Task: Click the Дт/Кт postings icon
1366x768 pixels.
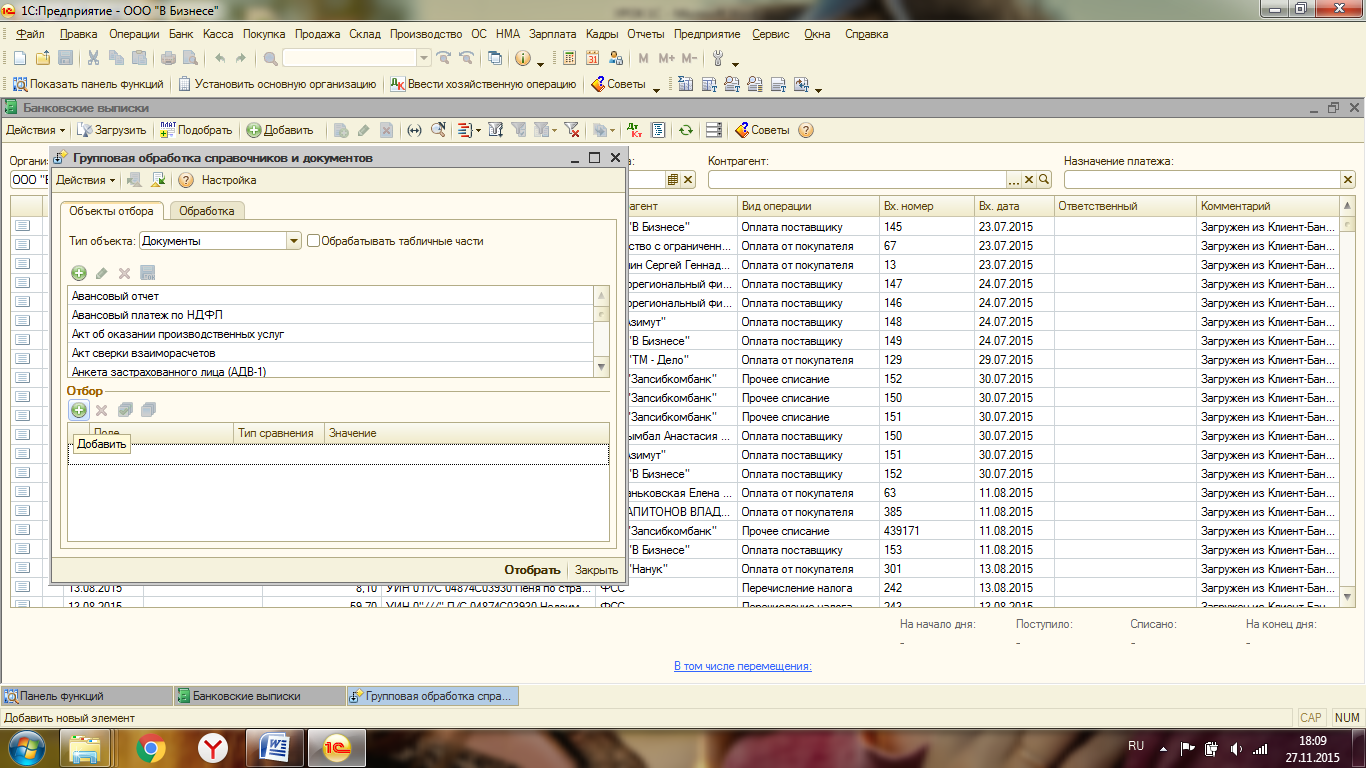Action: pos(634,130)
